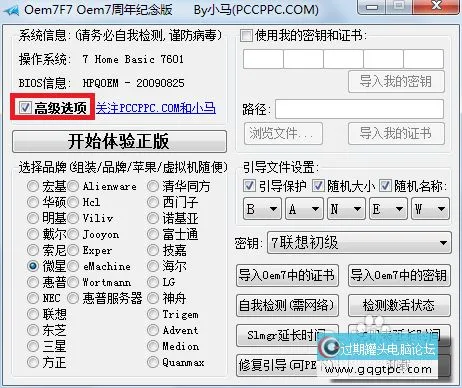Pick the Exper brand radio button

tap(73, 250)
